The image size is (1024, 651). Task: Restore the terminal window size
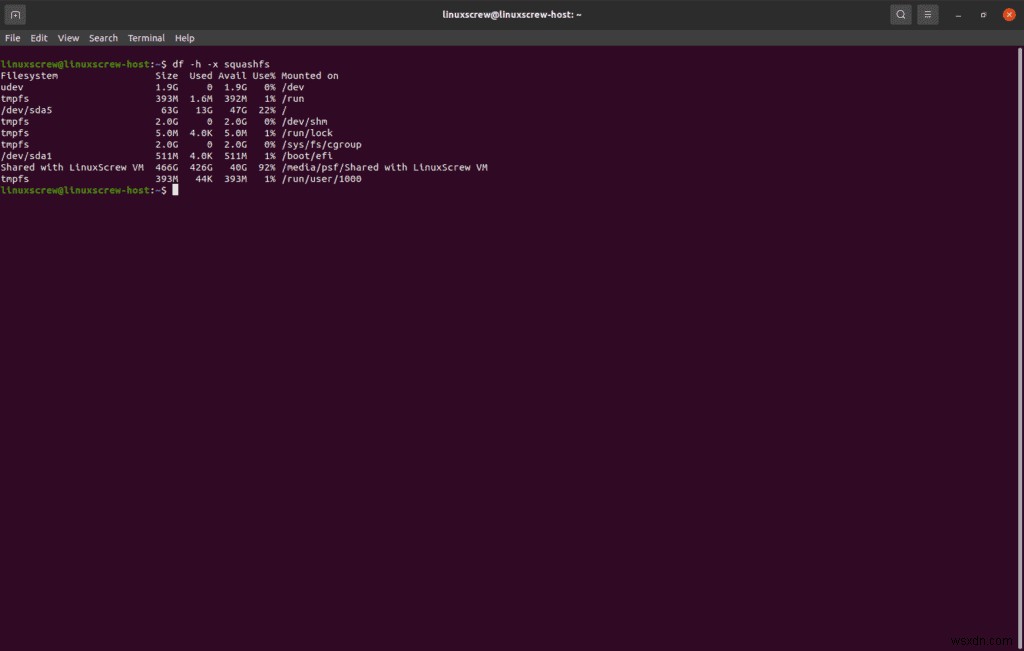point(982,14)
